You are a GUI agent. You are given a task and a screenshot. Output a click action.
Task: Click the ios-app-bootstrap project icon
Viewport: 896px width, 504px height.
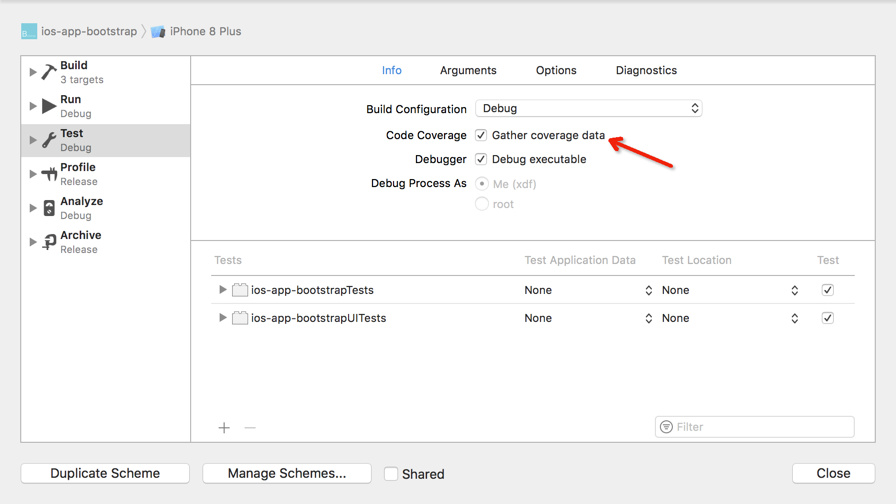pyautogui.click(x=29, y=32)
